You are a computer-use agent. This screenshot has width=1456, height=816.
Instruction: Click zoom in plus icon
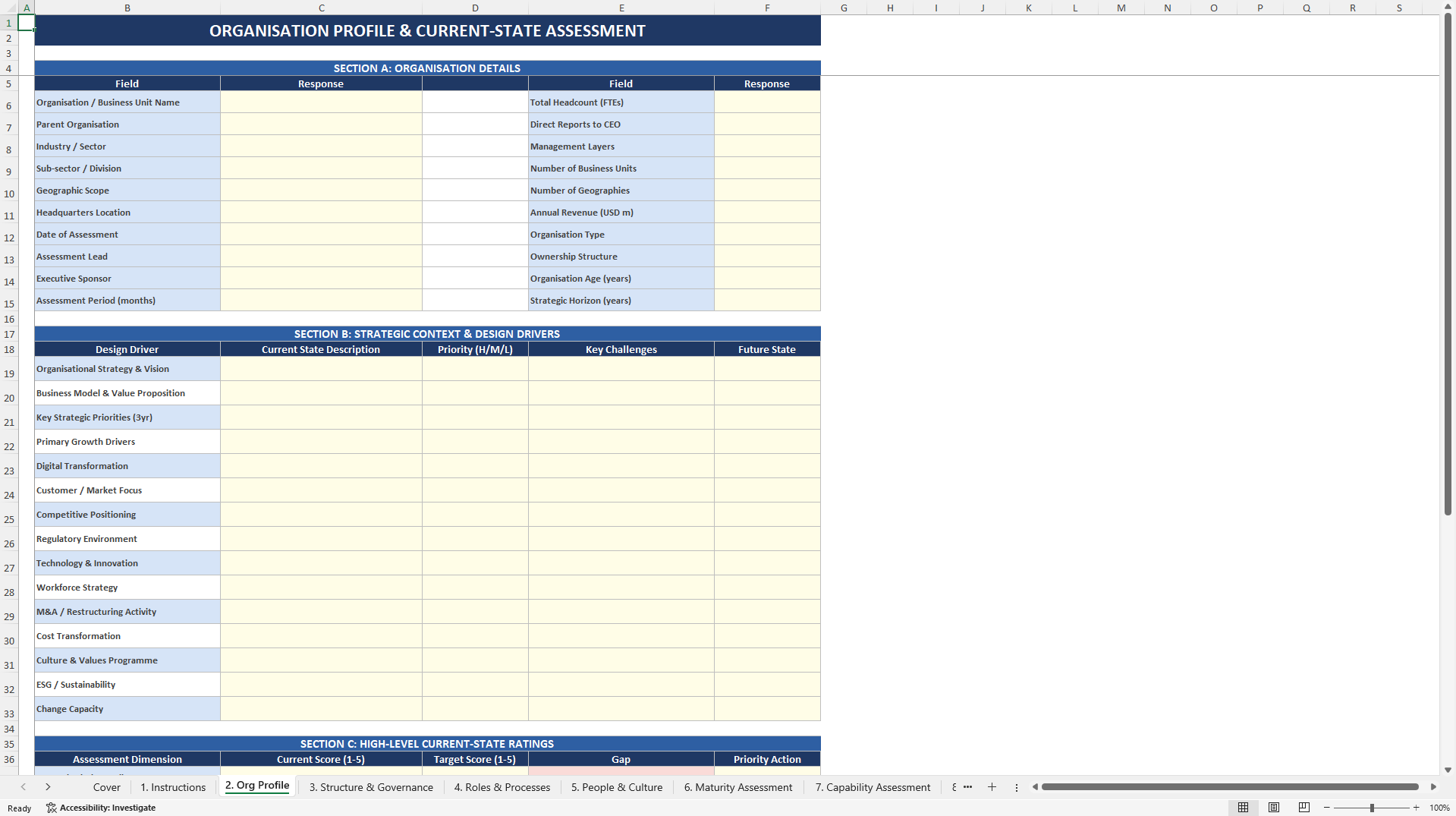[1417, 808]
